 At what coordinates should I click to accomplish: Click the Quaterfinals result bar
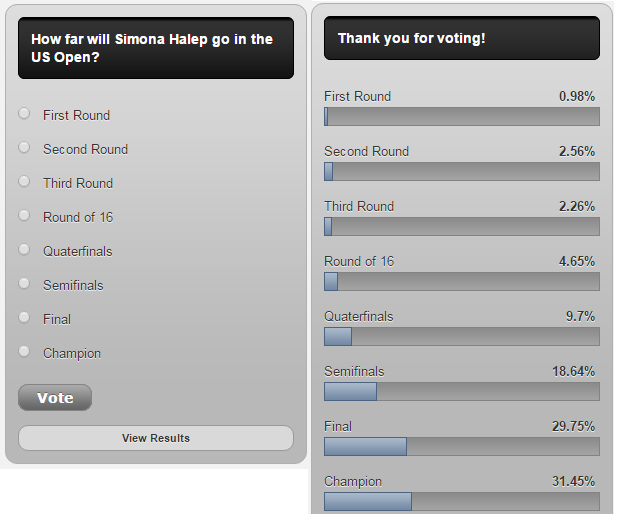(461, 337)
